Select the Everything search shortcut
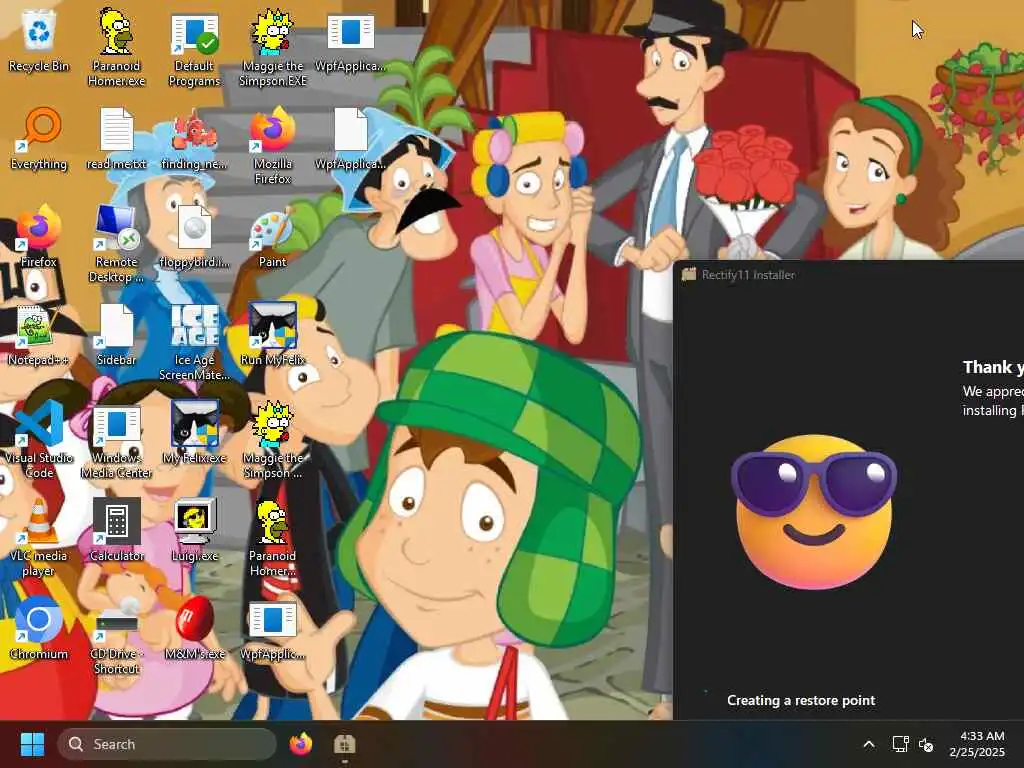This screenshot has height=768, width=1024. coord(39,139)
